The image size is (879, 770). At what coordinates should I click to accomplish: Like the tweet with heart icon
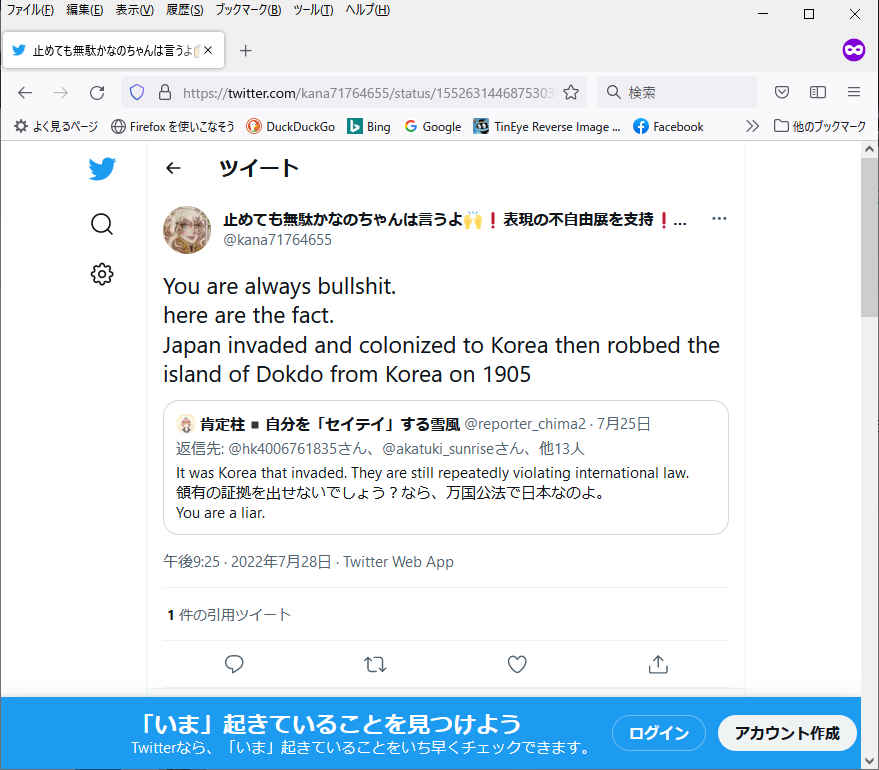(516, 664)
